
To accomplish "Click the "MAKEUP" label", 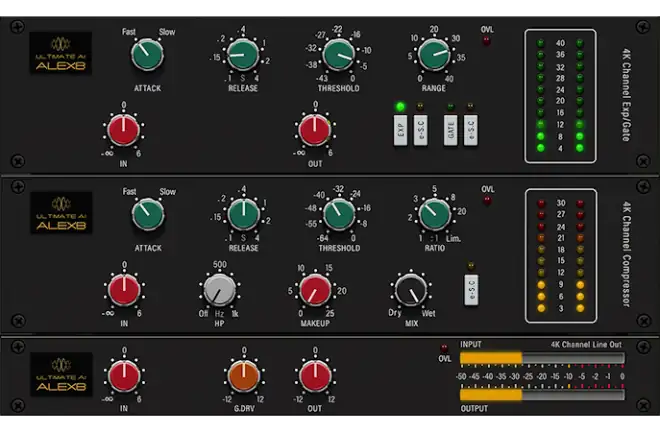I will pos(315,324).
